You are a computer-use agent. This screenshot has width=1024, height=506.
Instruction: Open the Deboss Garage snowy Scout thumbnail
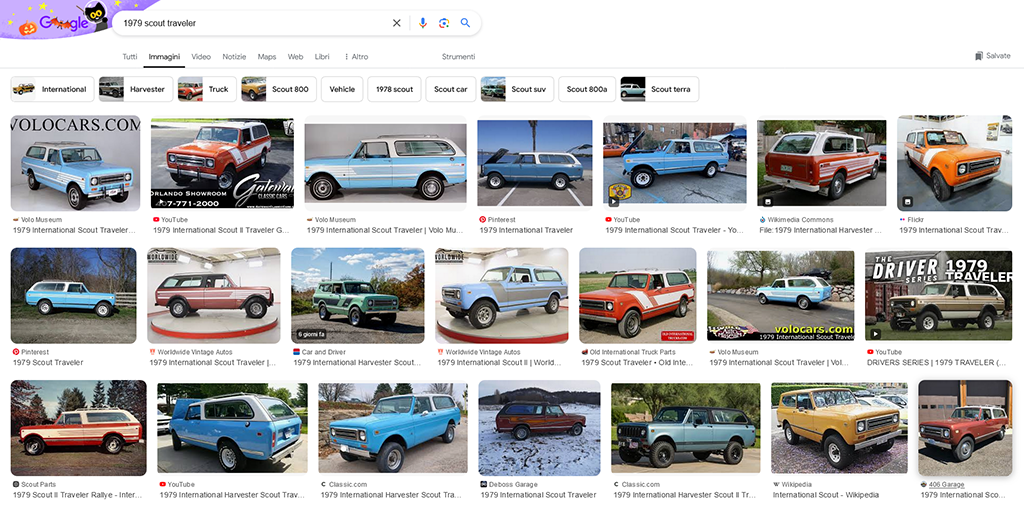[539, 428]
